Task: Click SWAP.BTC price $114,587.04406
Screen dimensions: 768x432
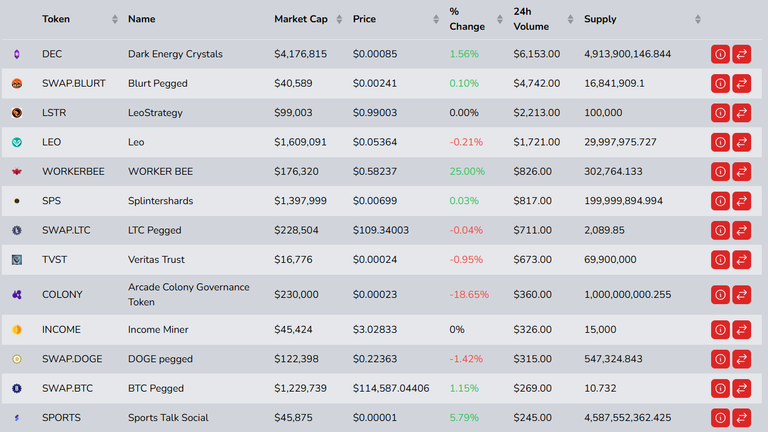Action: 391,388
